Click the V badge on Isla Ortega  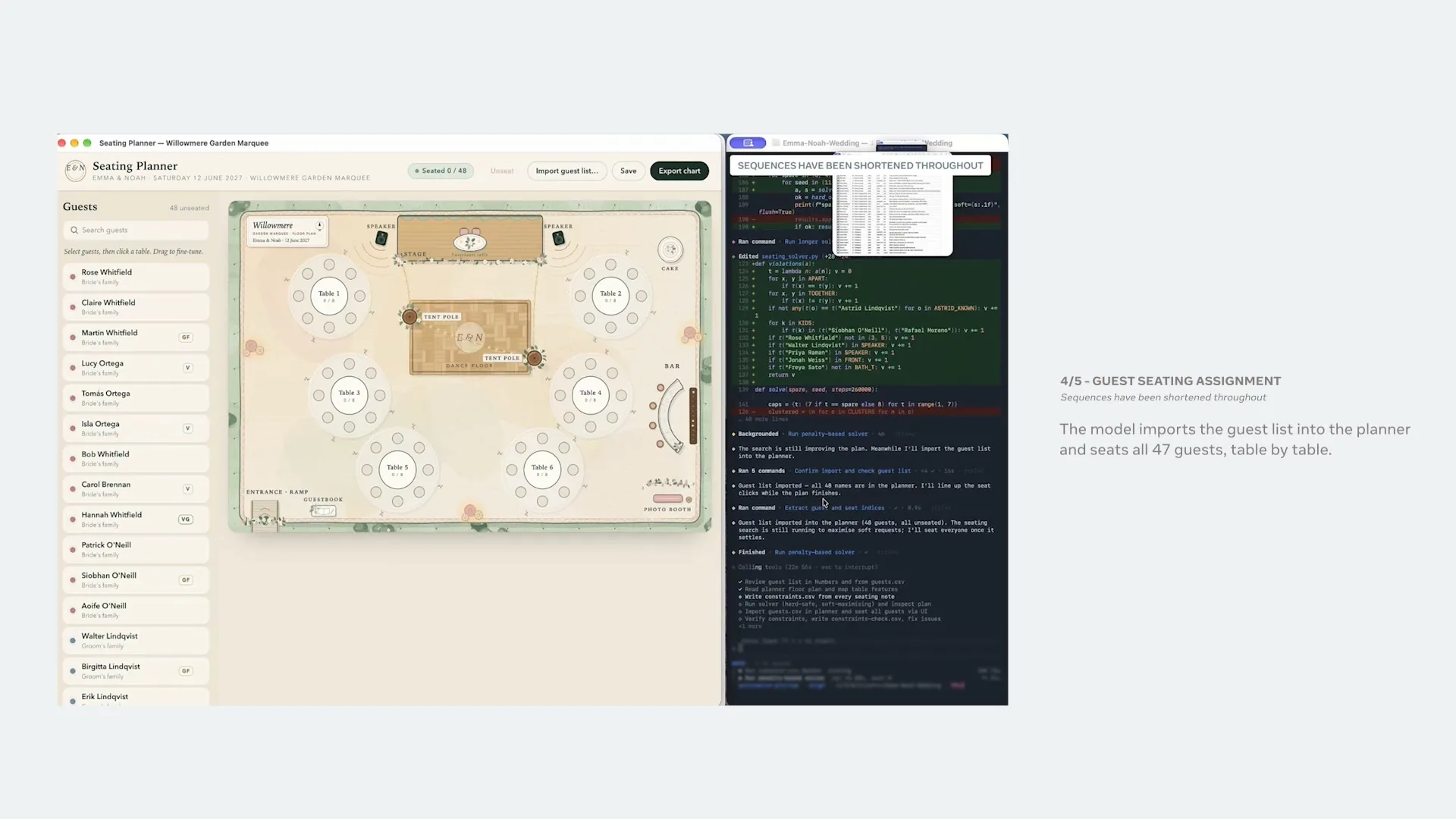pyautogui.click(x=187, y=428)
